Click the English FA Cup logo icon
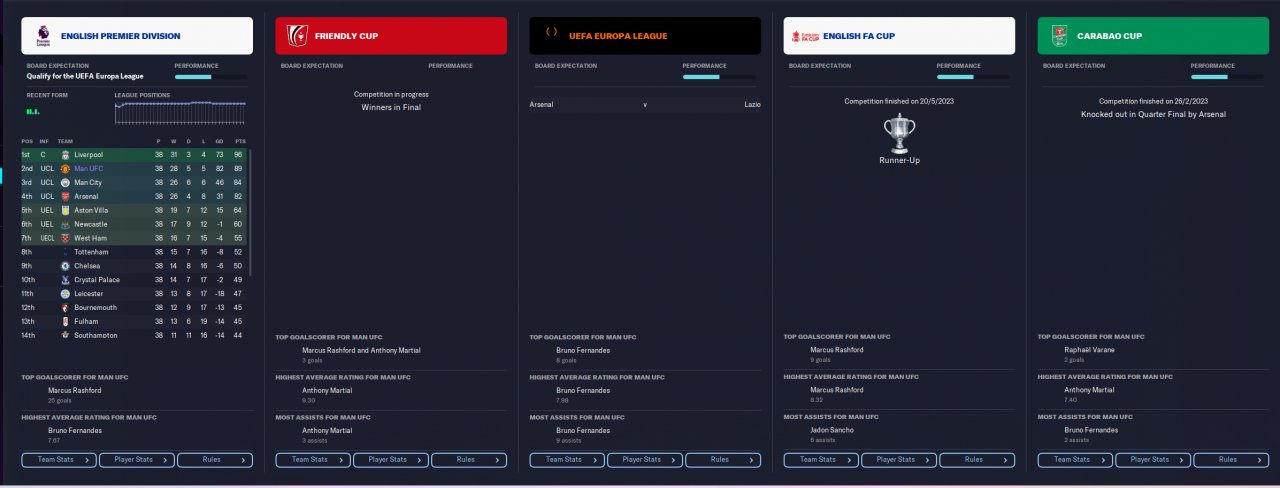Viewport: 1280px width, 488px height. pyautogui.click(x=805, y=36)
